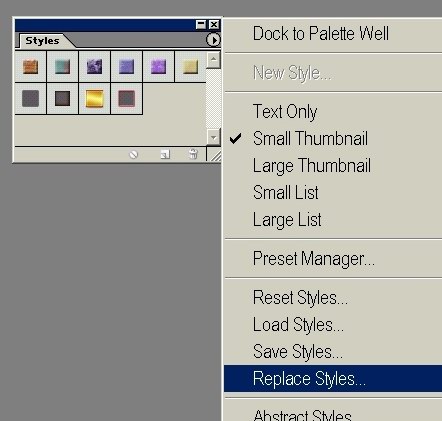
Task: Select the checked Small Thumbnail view option
Action: [x=310, y=138]
